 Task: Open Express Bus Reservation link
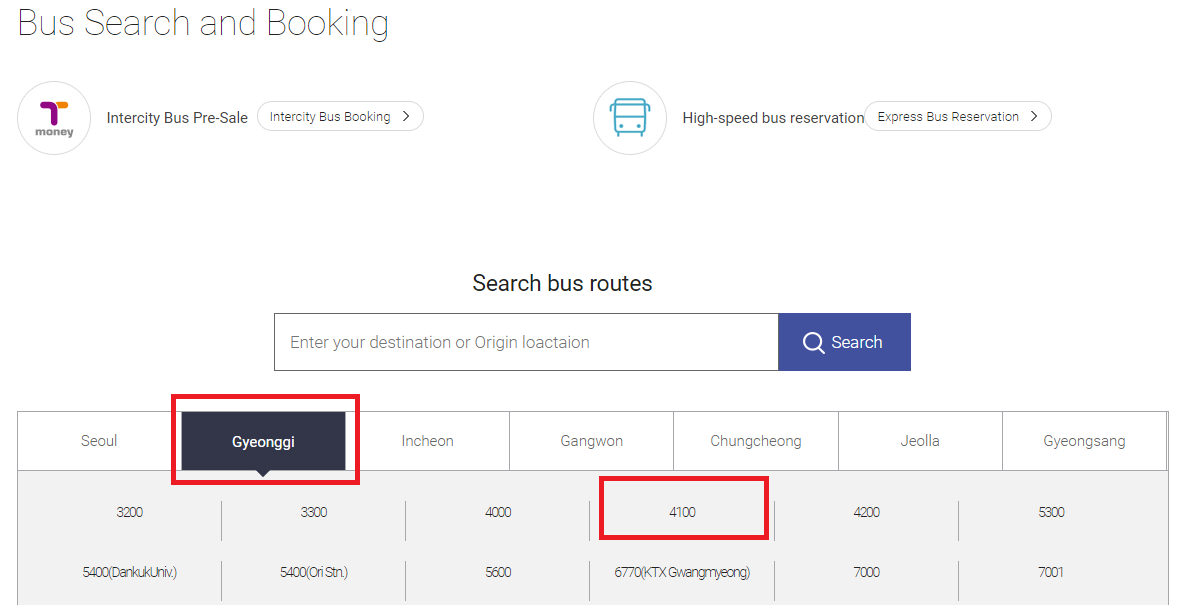(957, 117)
